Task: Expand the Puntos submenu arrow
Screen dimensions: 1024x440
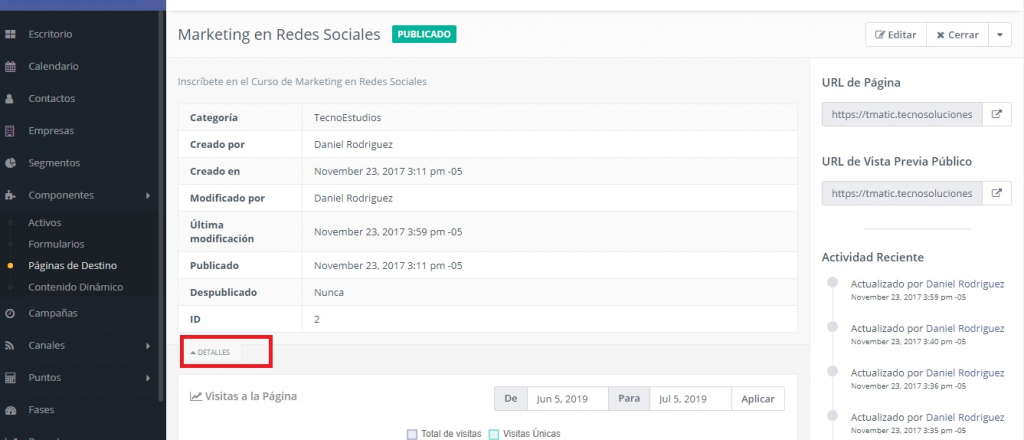Action: (148, 378)
